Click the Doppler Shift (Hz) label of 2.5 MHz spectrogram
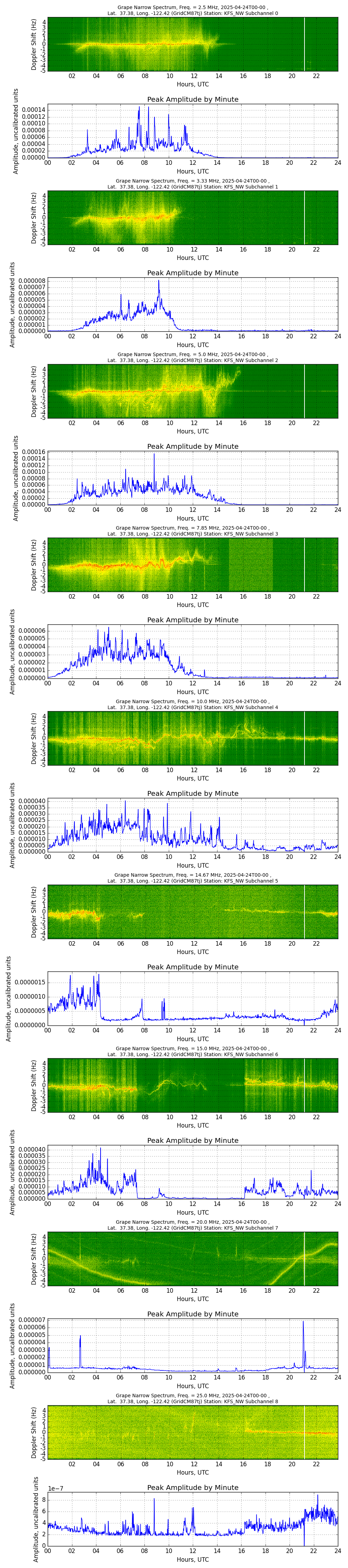 [34, 44]
